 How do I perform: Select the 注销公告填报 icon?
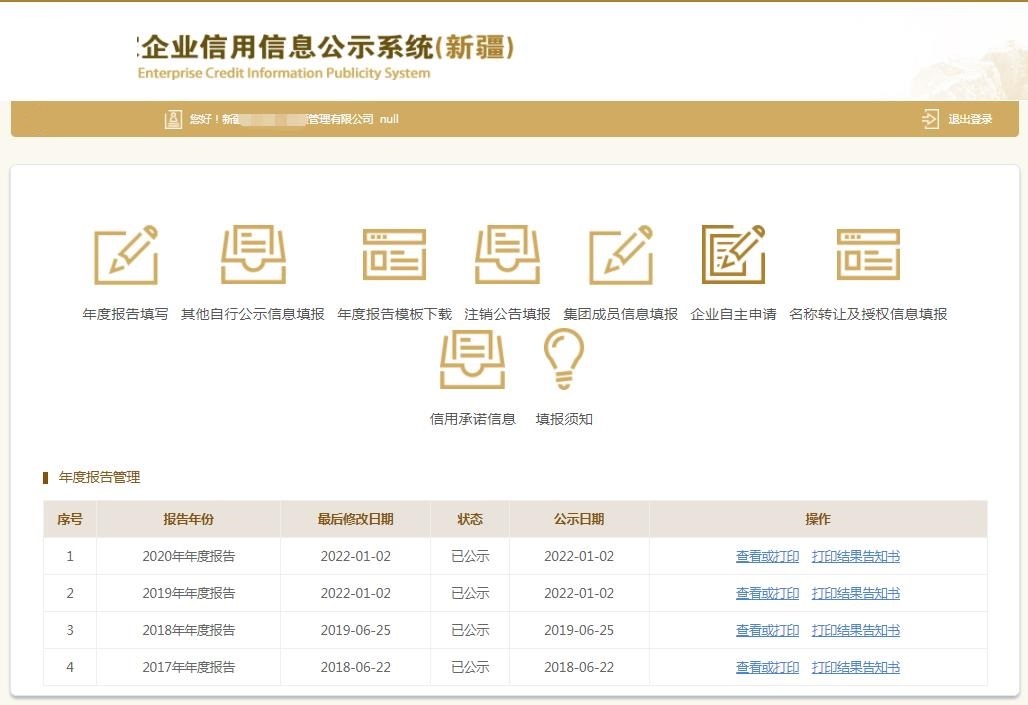pos(507,255)
